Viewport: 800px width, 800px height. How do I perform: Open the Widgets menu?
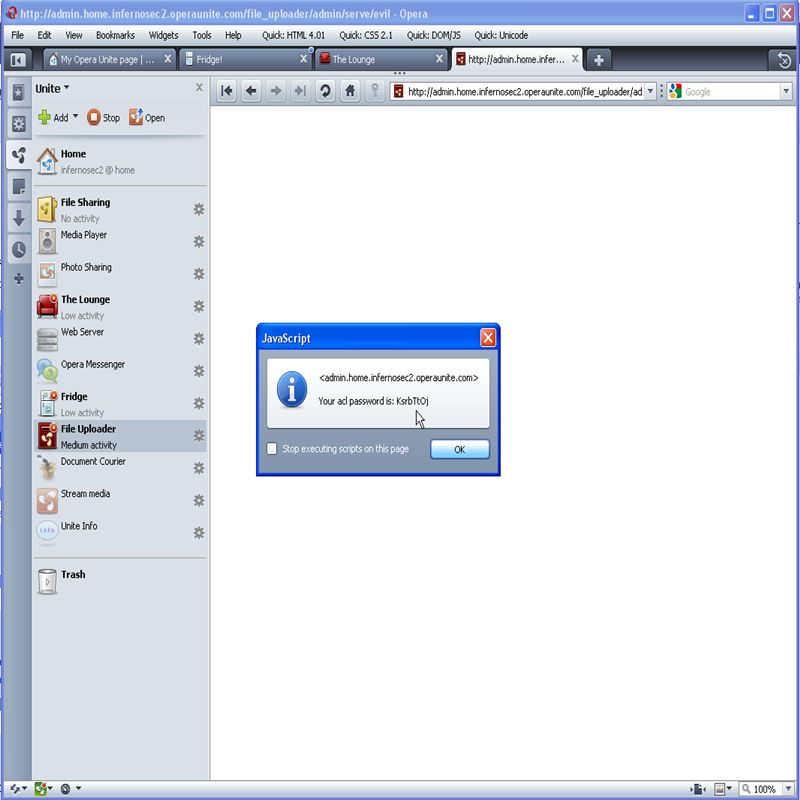pyautogui.click(x=163, y=35)
